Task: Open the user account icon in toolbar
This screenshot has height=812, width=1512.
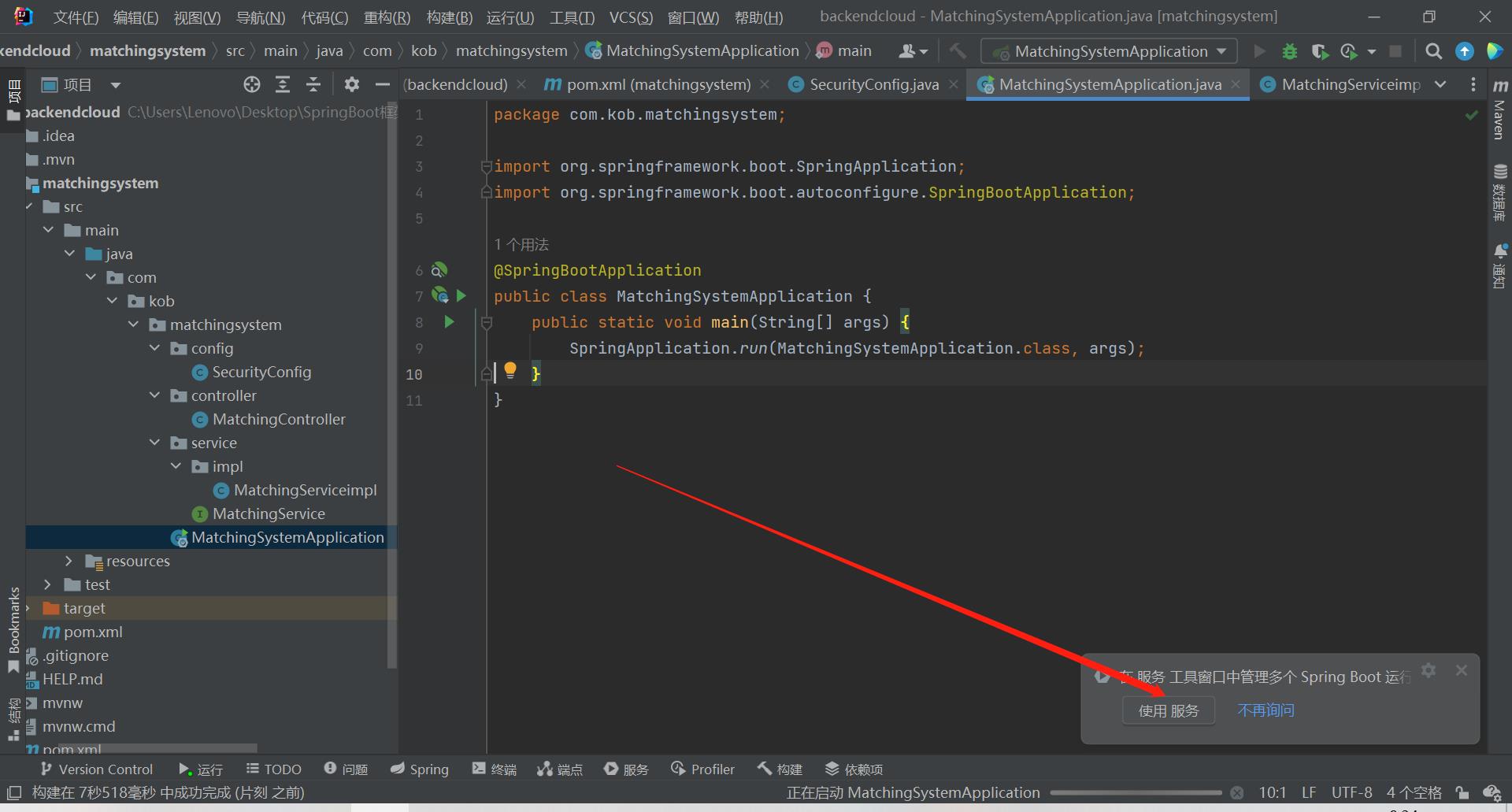Action: click(x=913, y=51)
